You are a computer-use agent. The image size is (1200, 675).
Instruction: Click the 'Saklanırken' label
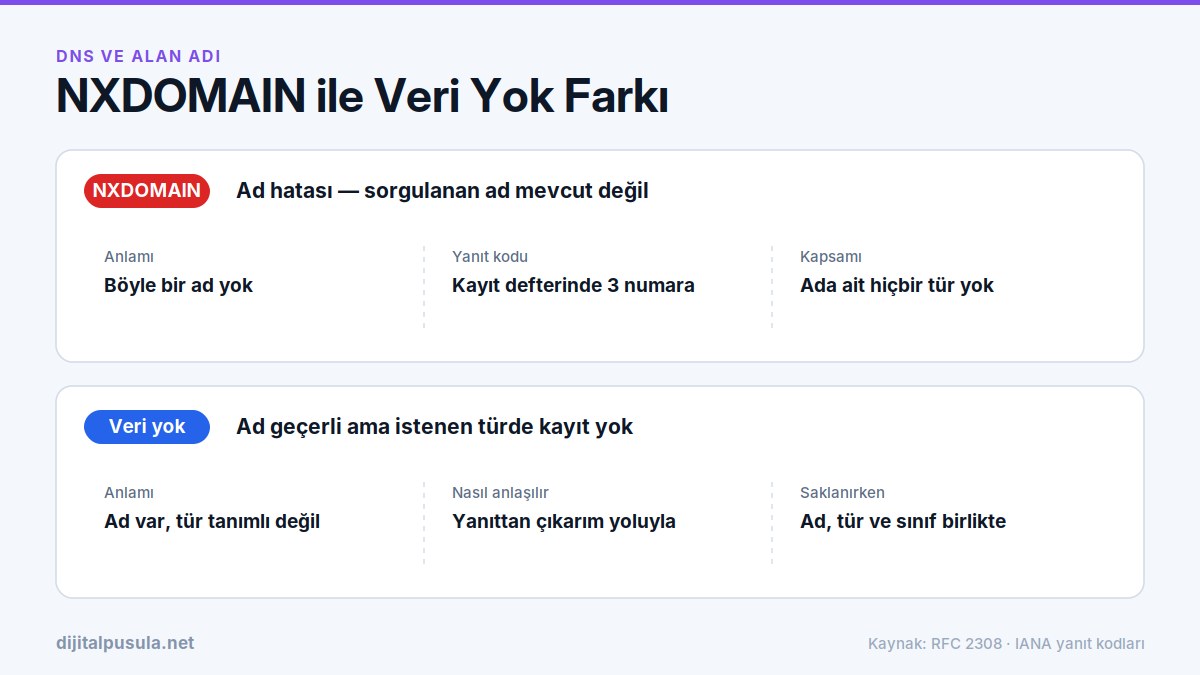[842, 493]
